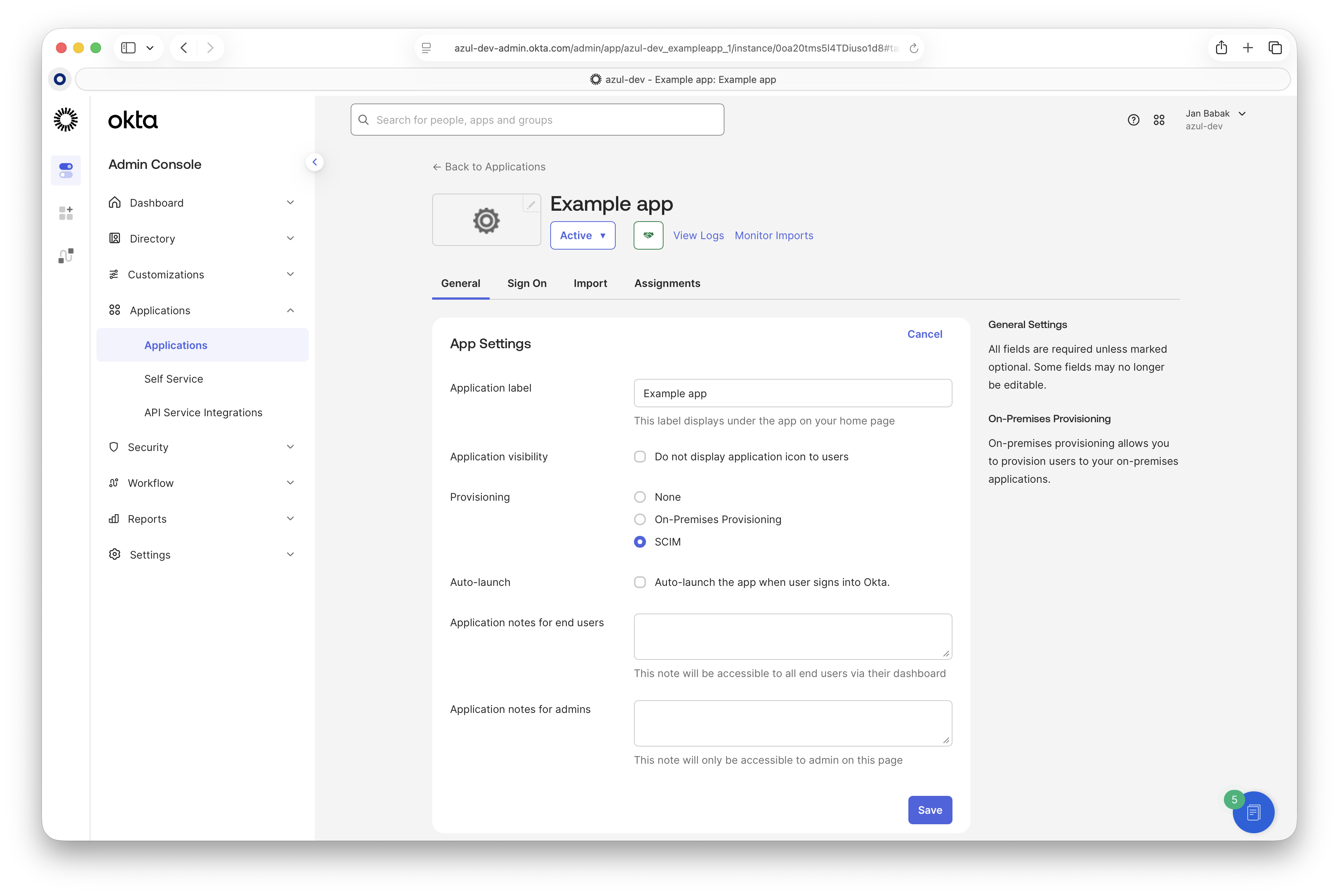The width and height of the screenshot is (1339, 896).
Task: Click the Application label text field
Action: (792, 393)
